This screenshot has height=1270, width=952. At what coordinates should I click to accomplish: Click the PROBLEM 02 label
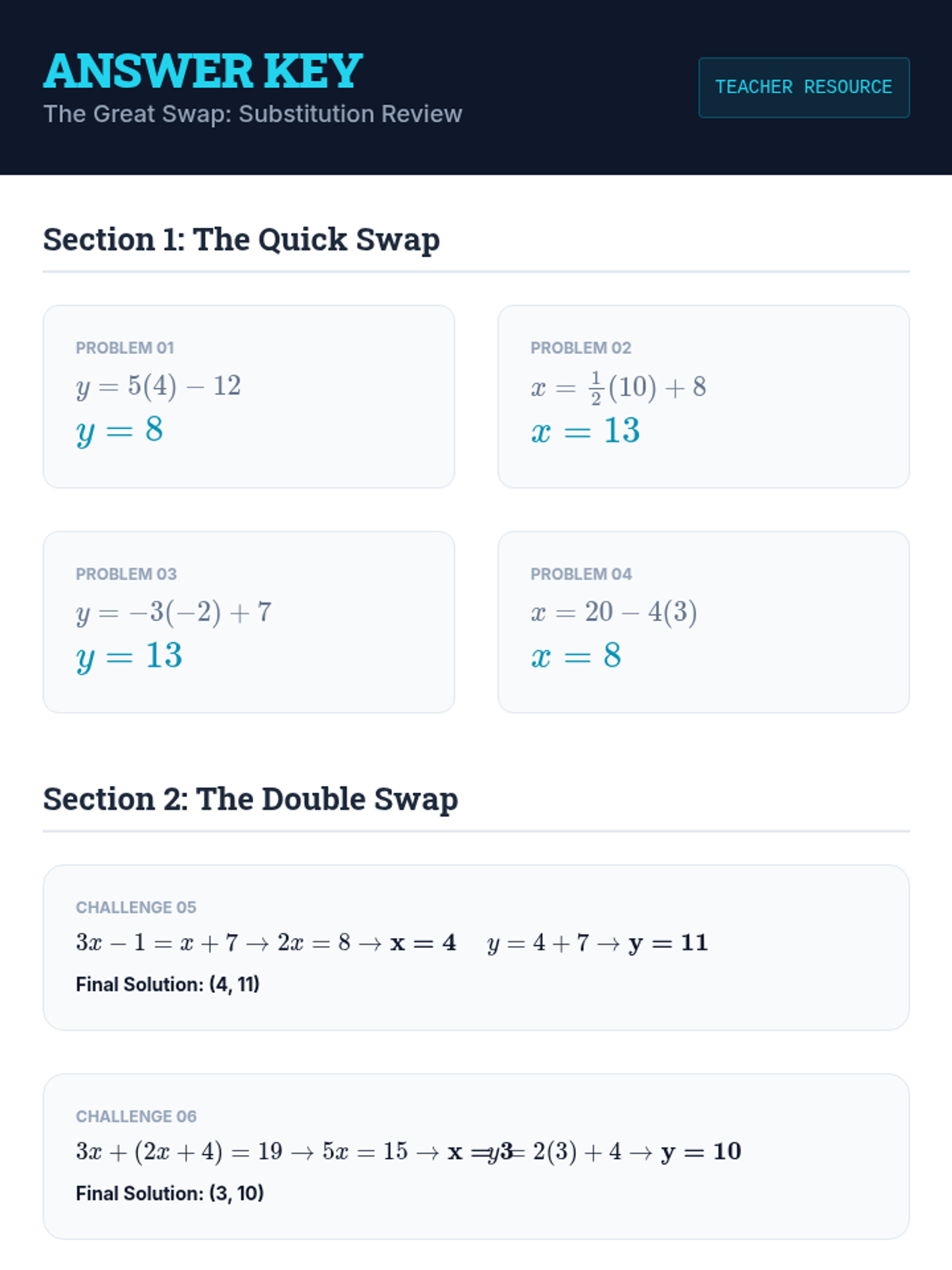[x=581, y=348]
